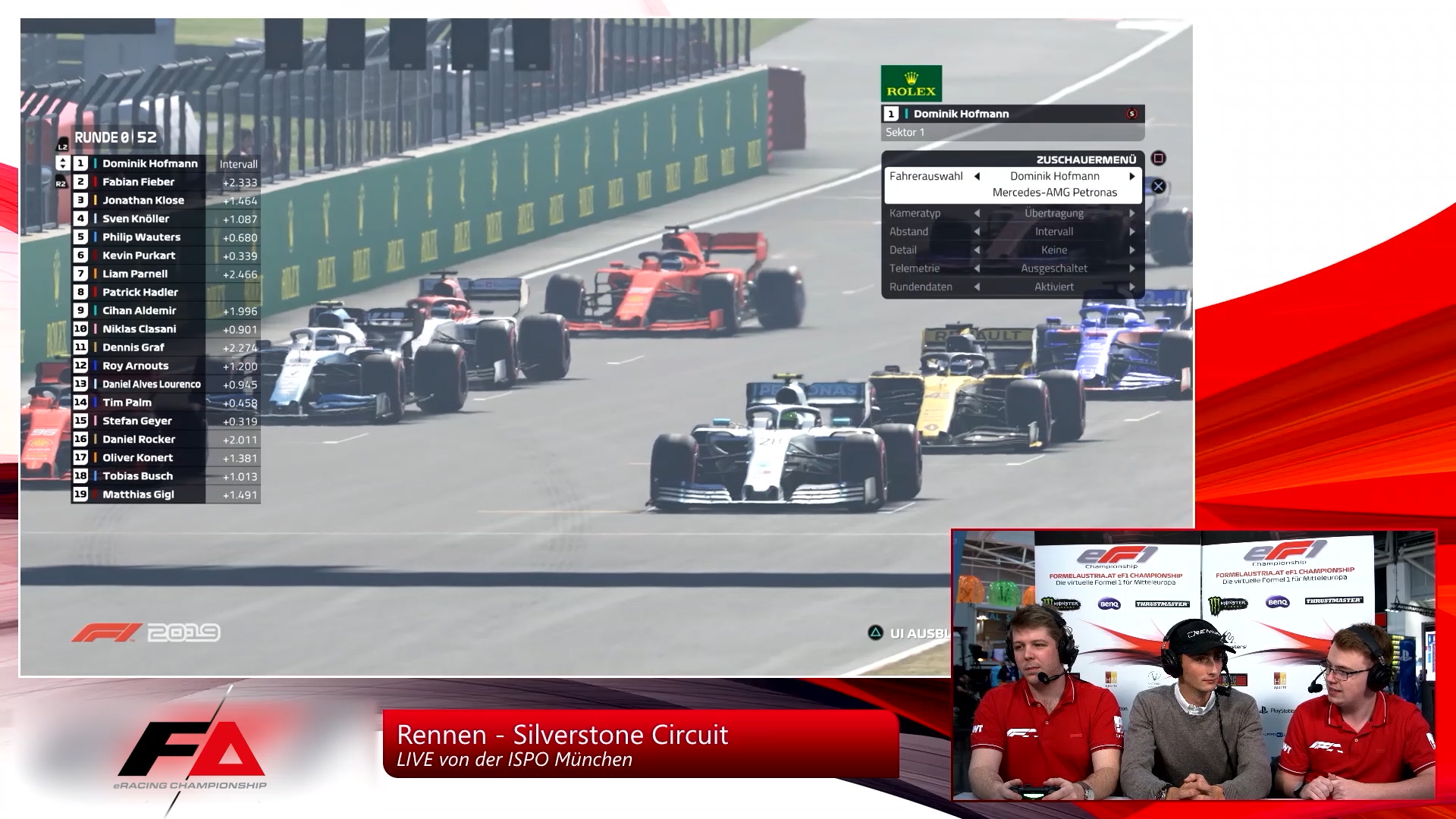Screen dimensions: 1456x819
Task: Click the Ausgeschaltet telemetry value
Action: pyautogui.click(x=1054, y=268)
